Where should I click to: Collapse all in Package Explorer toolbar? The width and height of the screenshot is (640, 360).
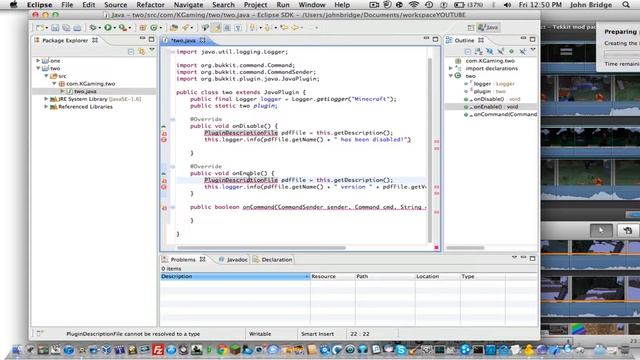[131, 51]
